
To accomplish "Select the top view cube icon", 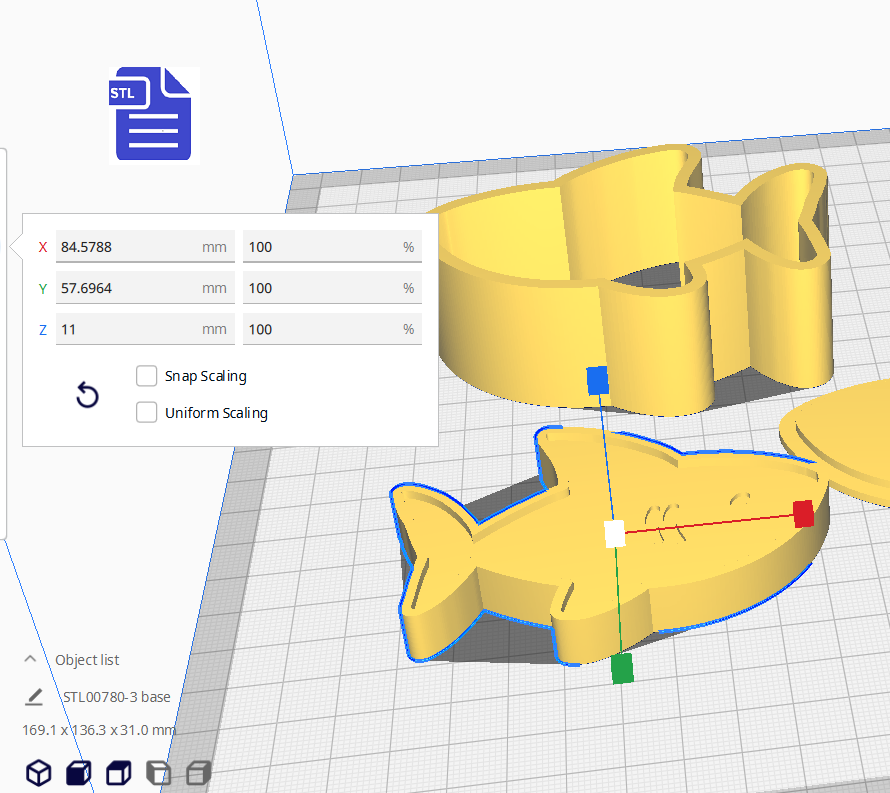I will (x=119, y=772).
